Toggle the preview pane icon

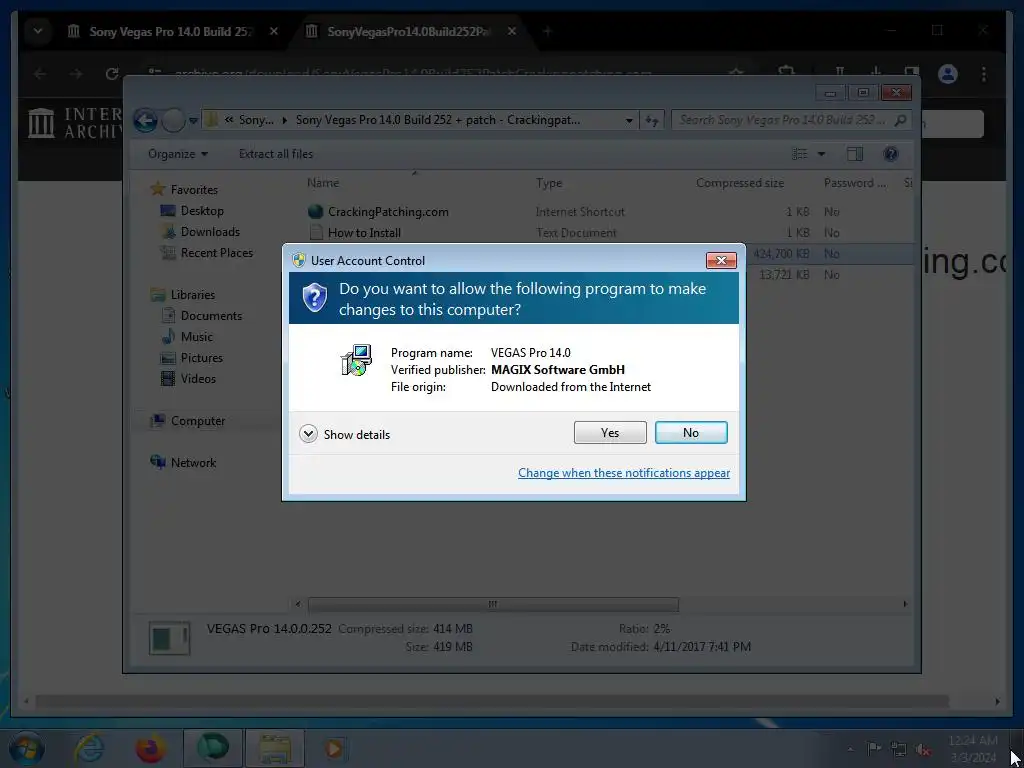[854, 154]
